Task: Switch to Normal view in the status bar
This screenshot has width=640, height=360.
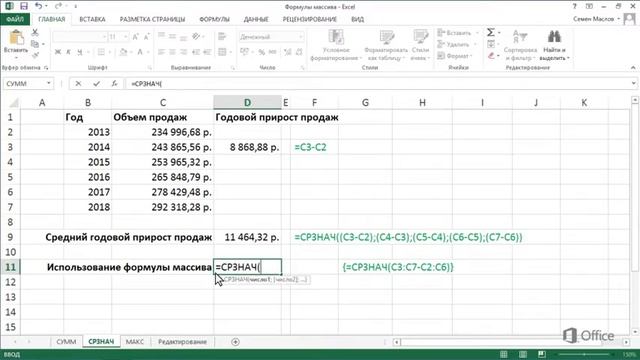Action: point(504,354)
